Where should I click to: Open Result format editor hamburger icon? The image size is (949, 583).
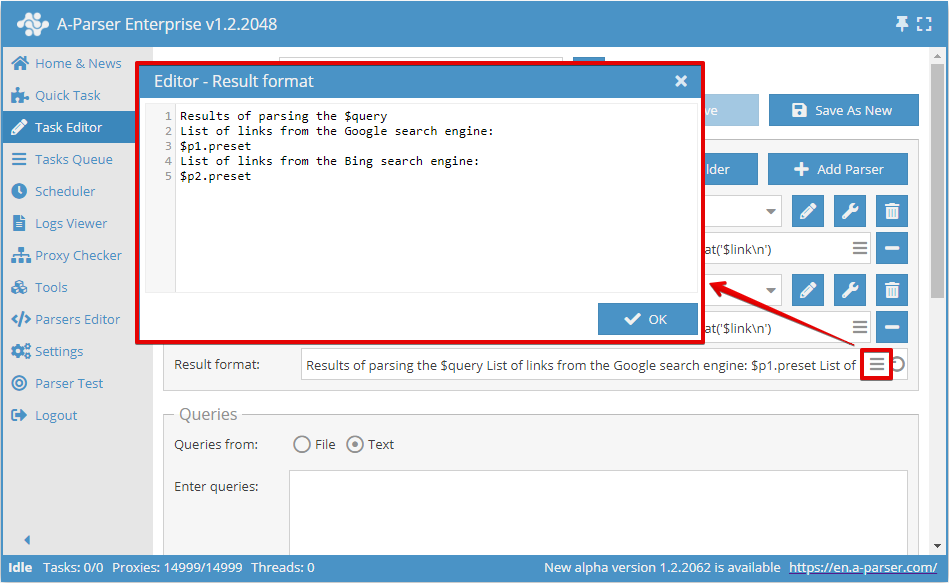(876, 365)
